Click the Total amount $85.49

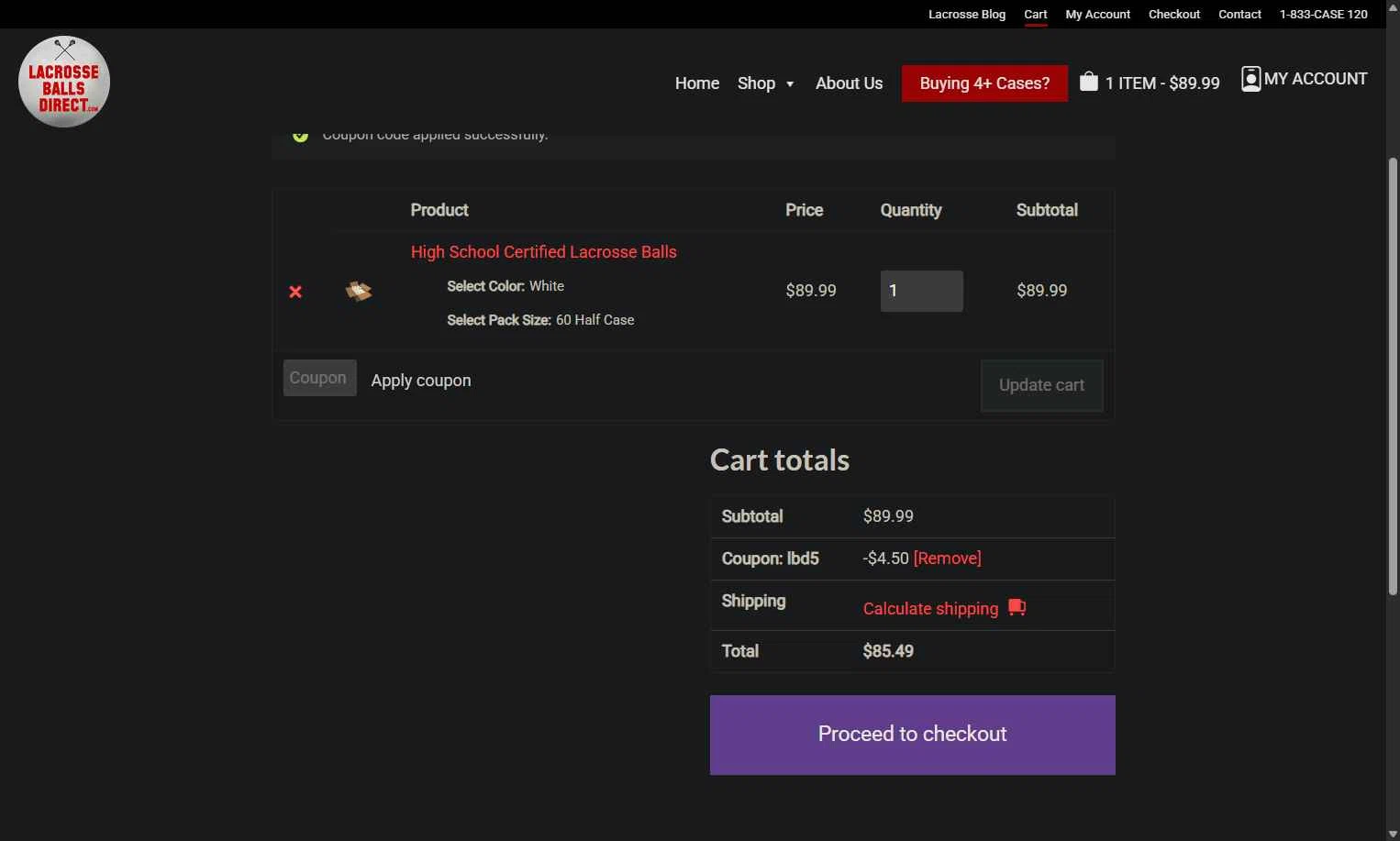tap(888, 651)
